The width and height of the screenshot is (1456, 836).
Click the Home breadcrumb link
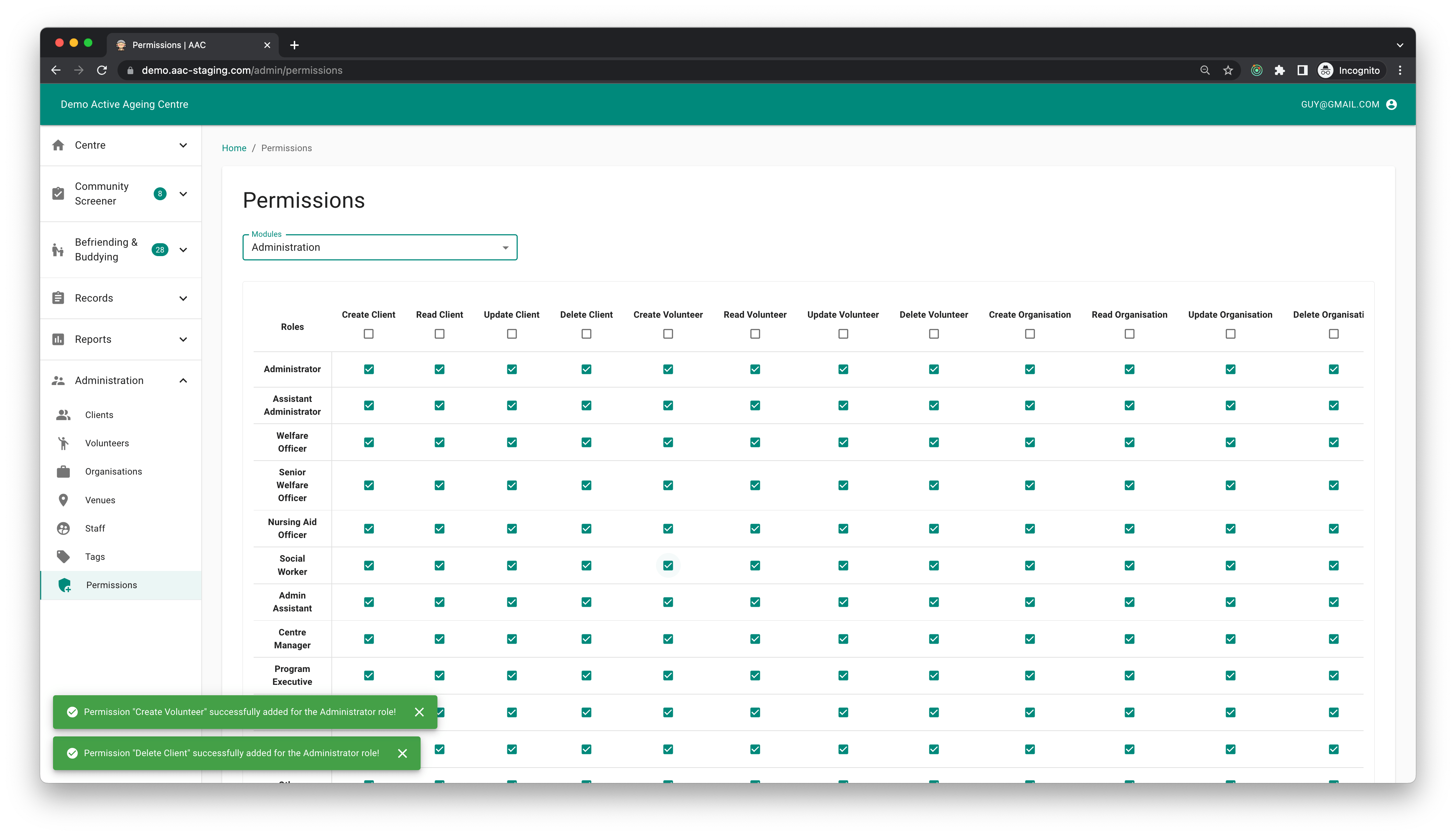pos(234,148)
